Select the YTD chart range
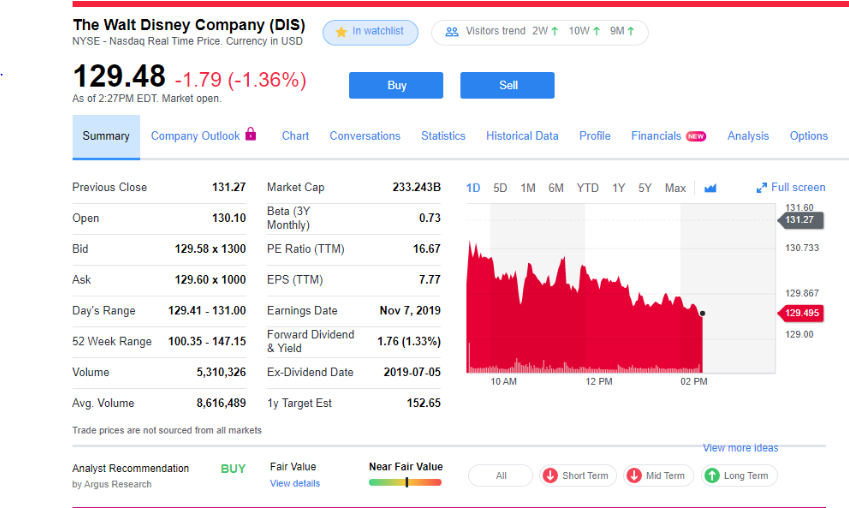The height and width of the screenshot is (508, 849). coord(587,188)
